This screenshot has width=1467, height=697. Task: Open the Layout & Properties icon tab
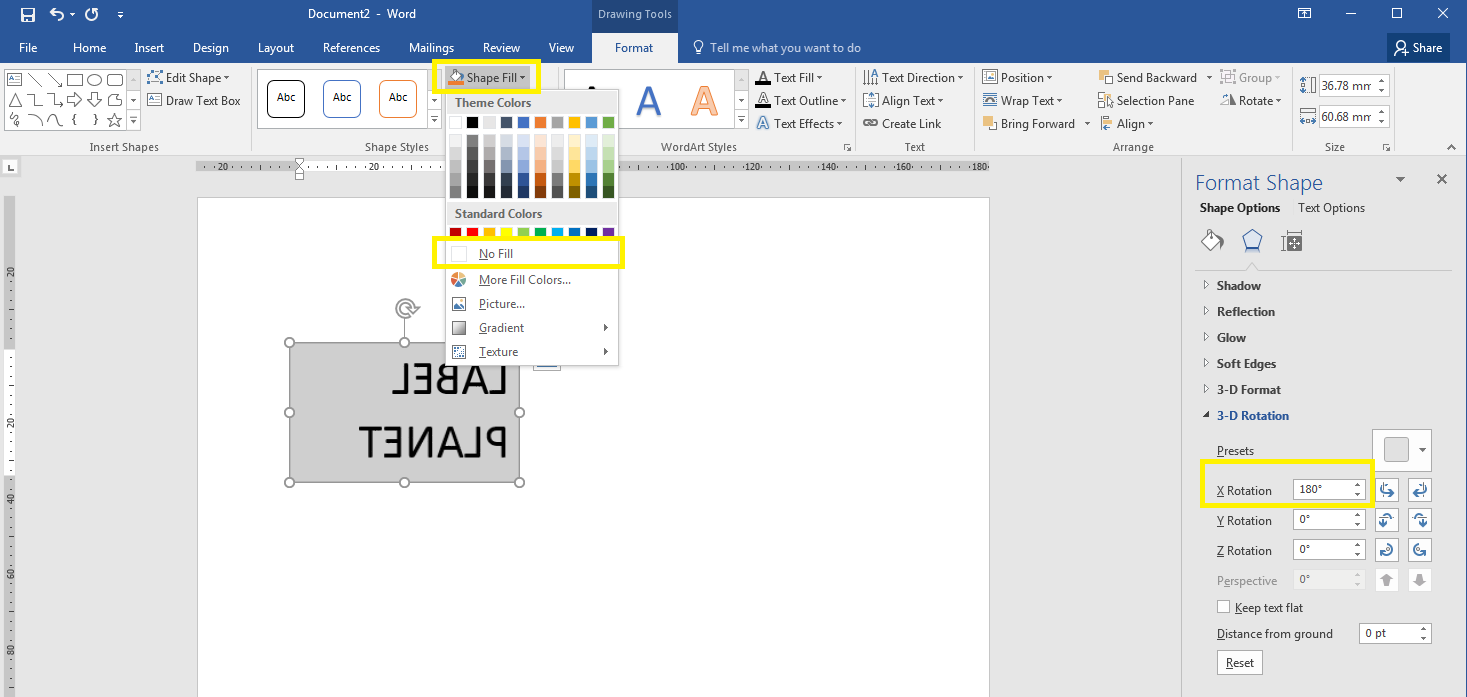1291,241
